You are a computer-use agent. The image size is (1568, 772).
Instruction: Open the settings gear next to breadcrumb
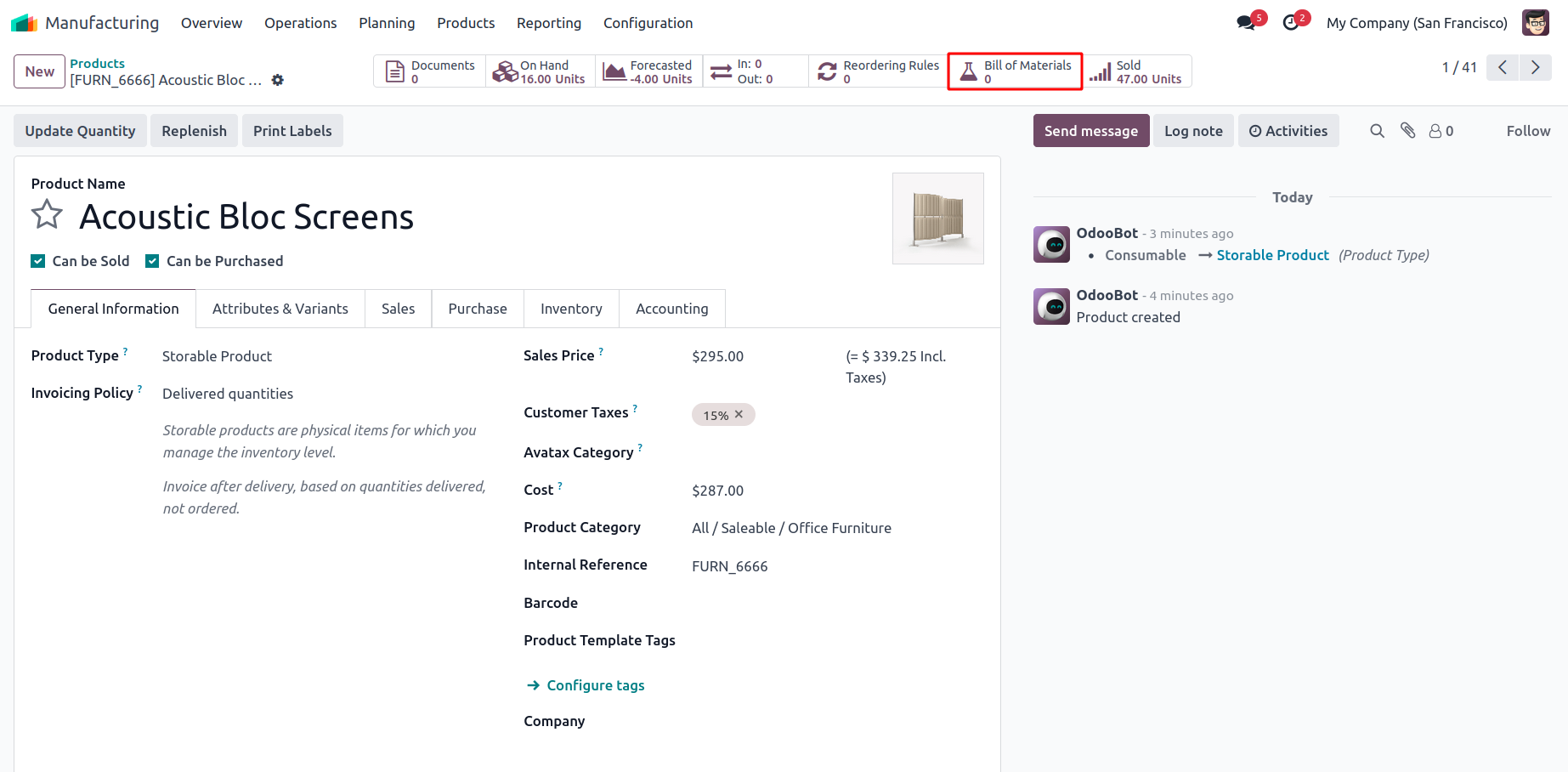pos(278,80)
